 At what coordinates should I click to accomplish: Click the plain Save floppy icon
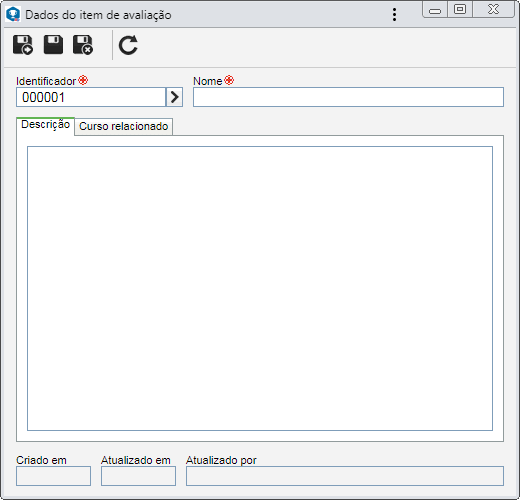point(53,45)
